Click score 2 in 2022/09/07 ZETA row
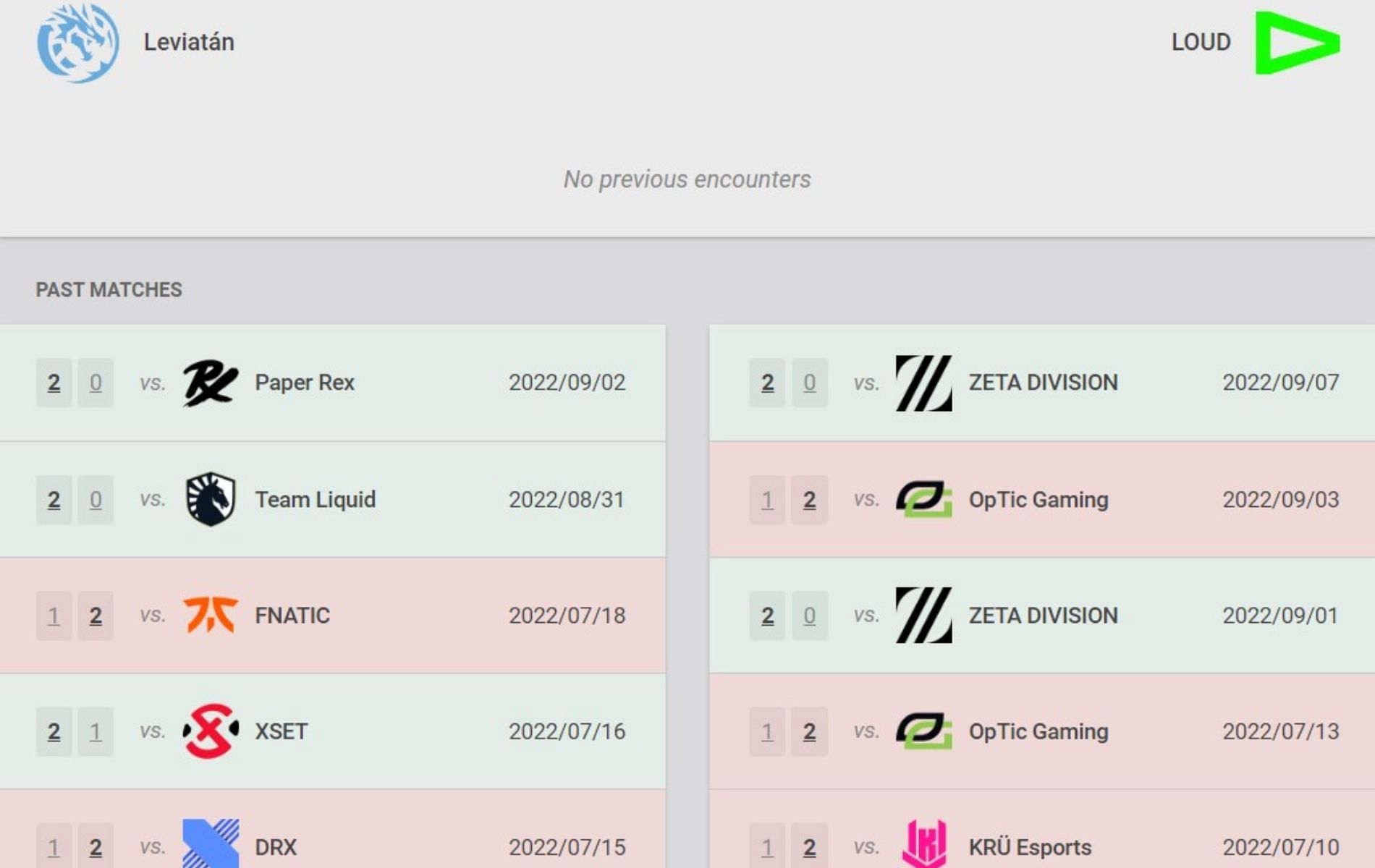 tap(768, 383)
